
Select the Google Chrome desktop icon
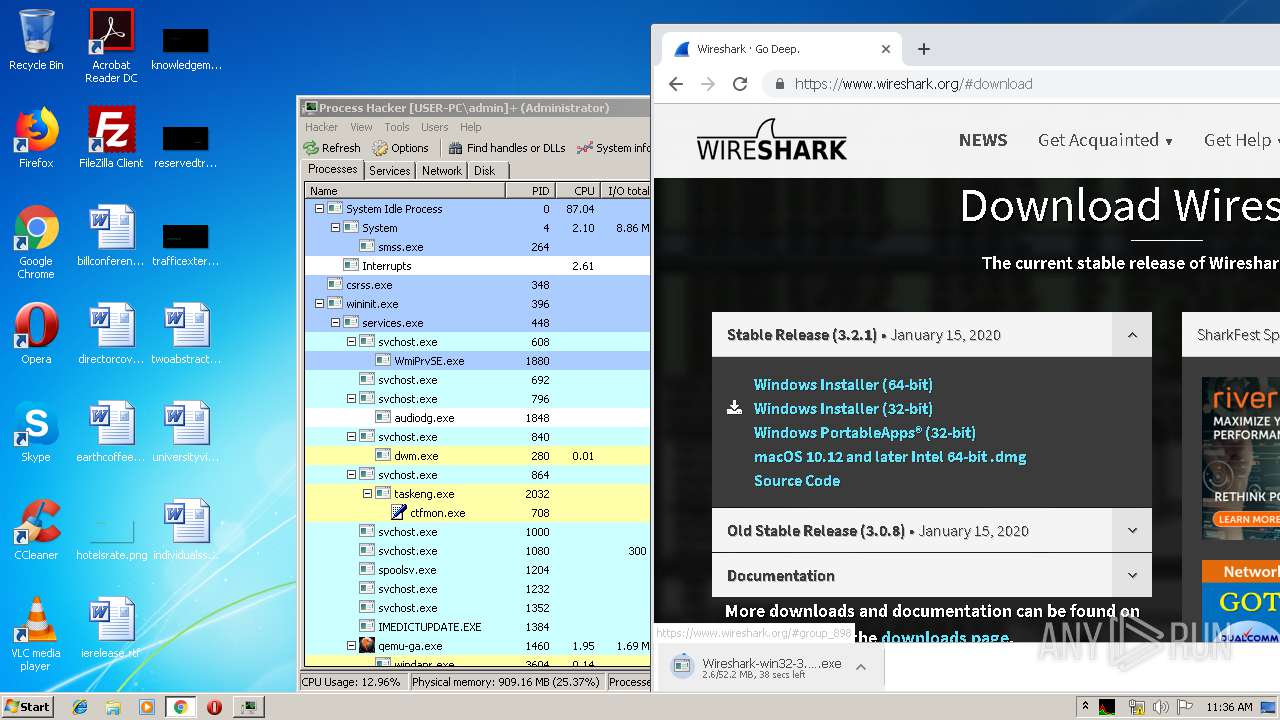(36, 242)
